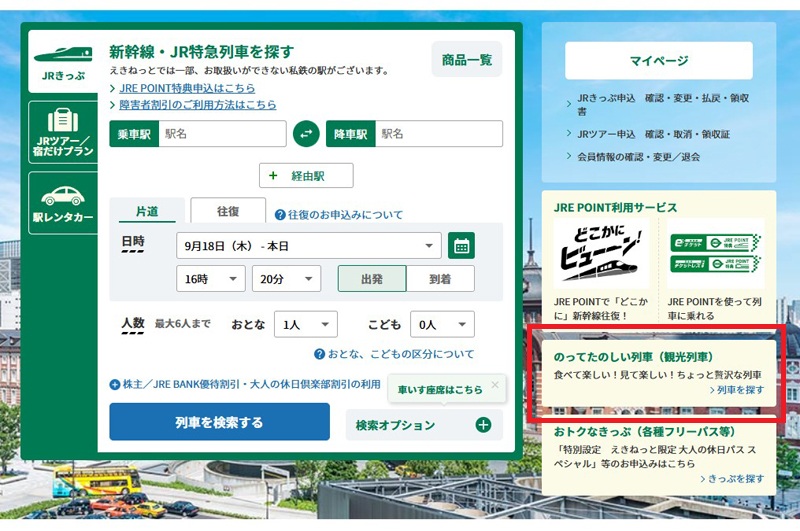
Task: Open the 16時 hour dropdown
Action: pos(211,279)
